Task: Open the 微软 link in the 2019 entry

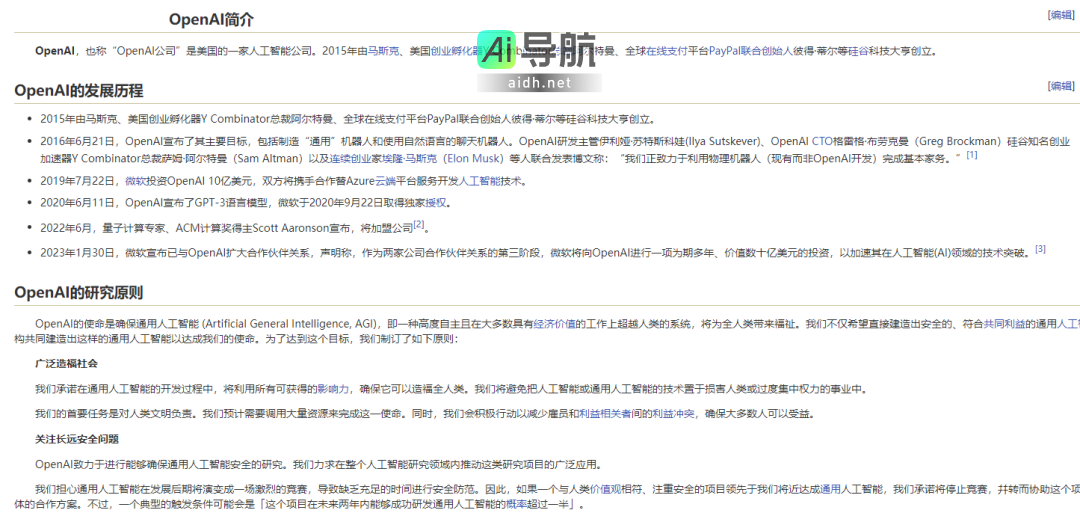Action: (135, 181)
